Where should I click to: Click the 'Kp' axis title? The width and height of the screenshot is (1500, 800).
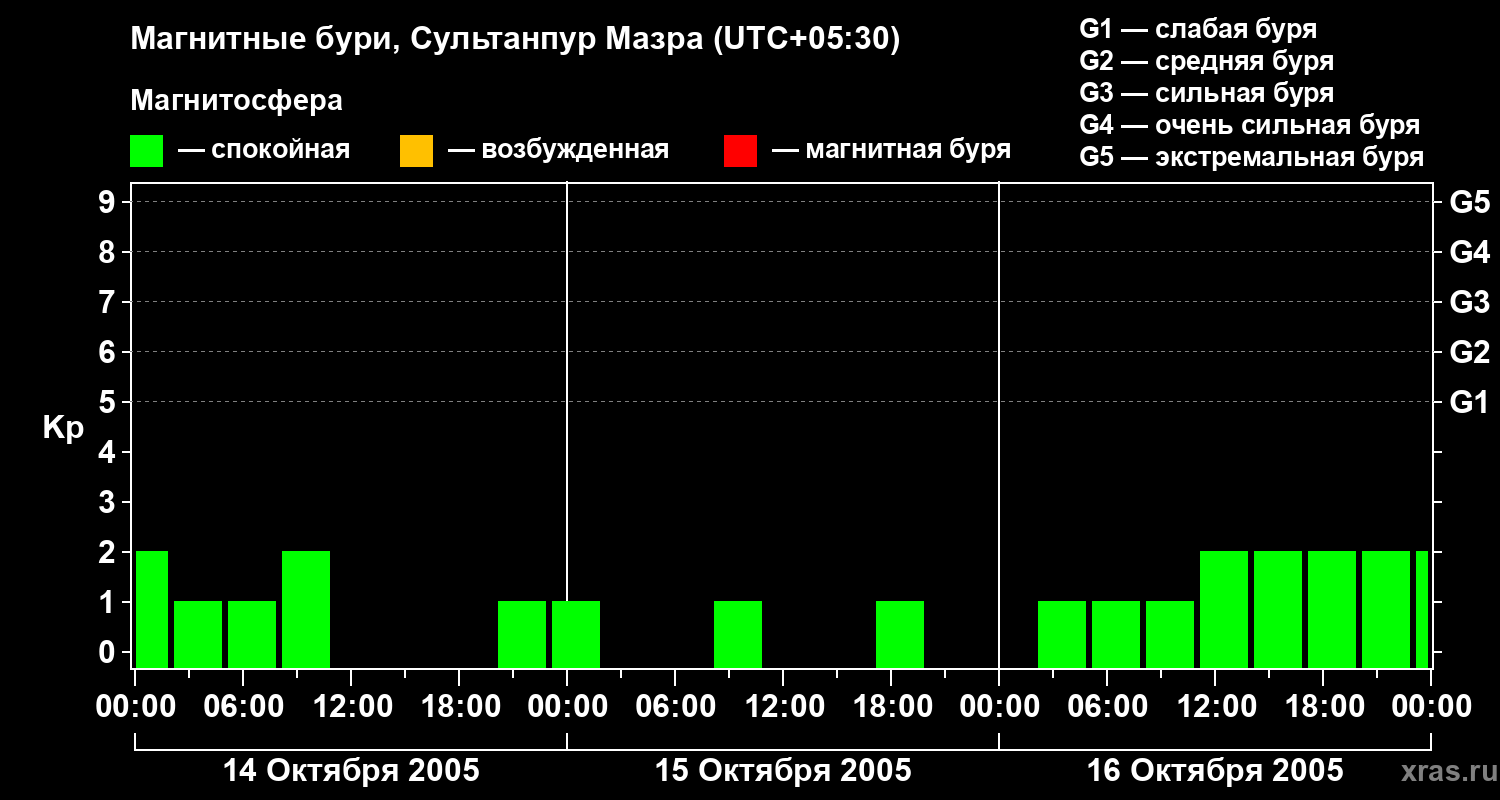pos(63,428)
